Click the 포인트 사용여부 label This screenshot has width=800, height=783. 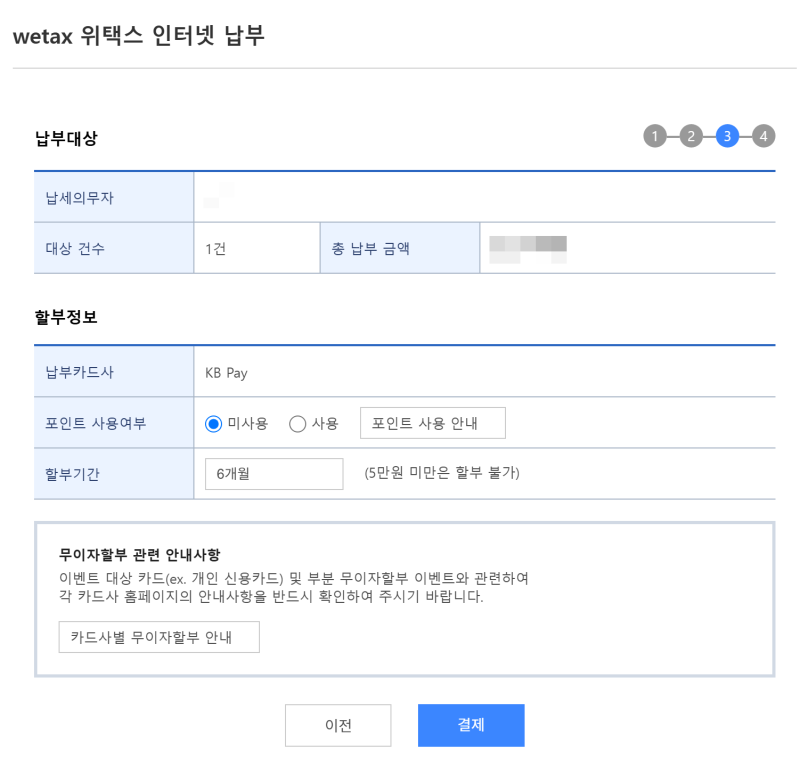[x=95, y=423]
